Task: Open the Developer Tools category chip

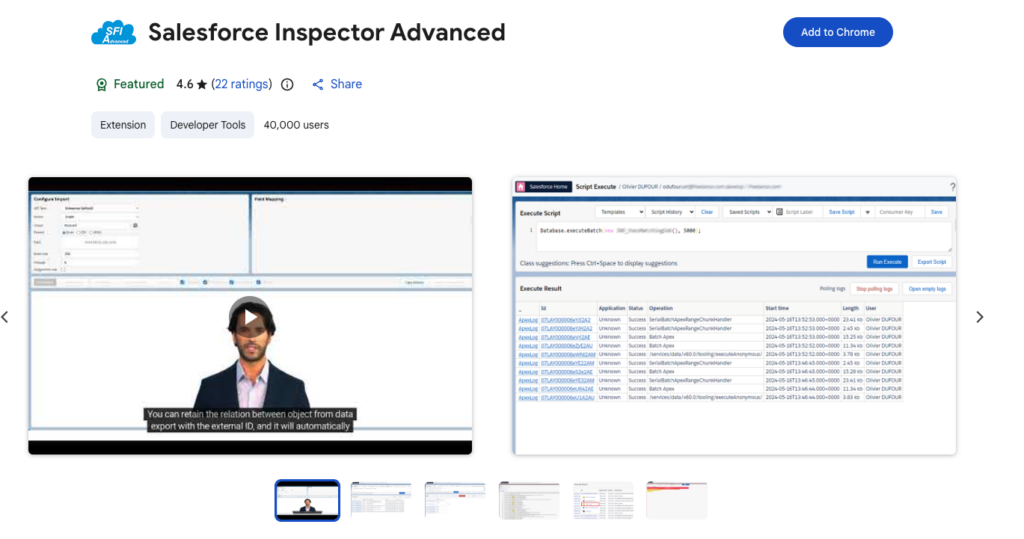Action: [x=208, y=125]
